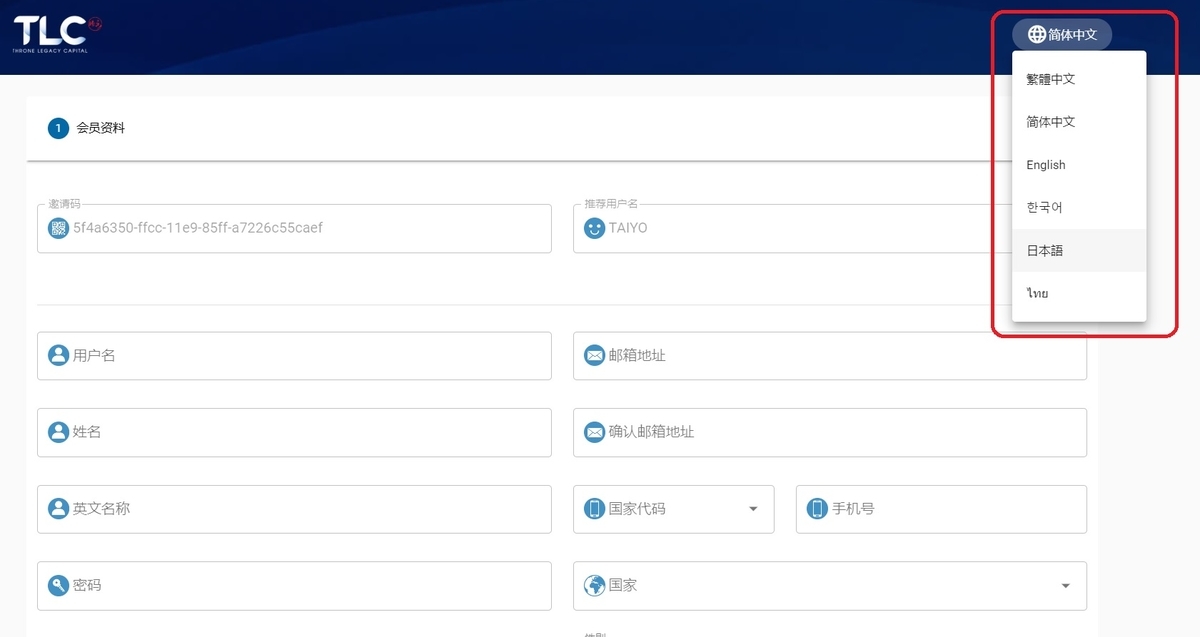This screenshot has height=637, width=1200.
Task: Click the envelope icon in 邮箱地址 field
Action: coord(595,355)
